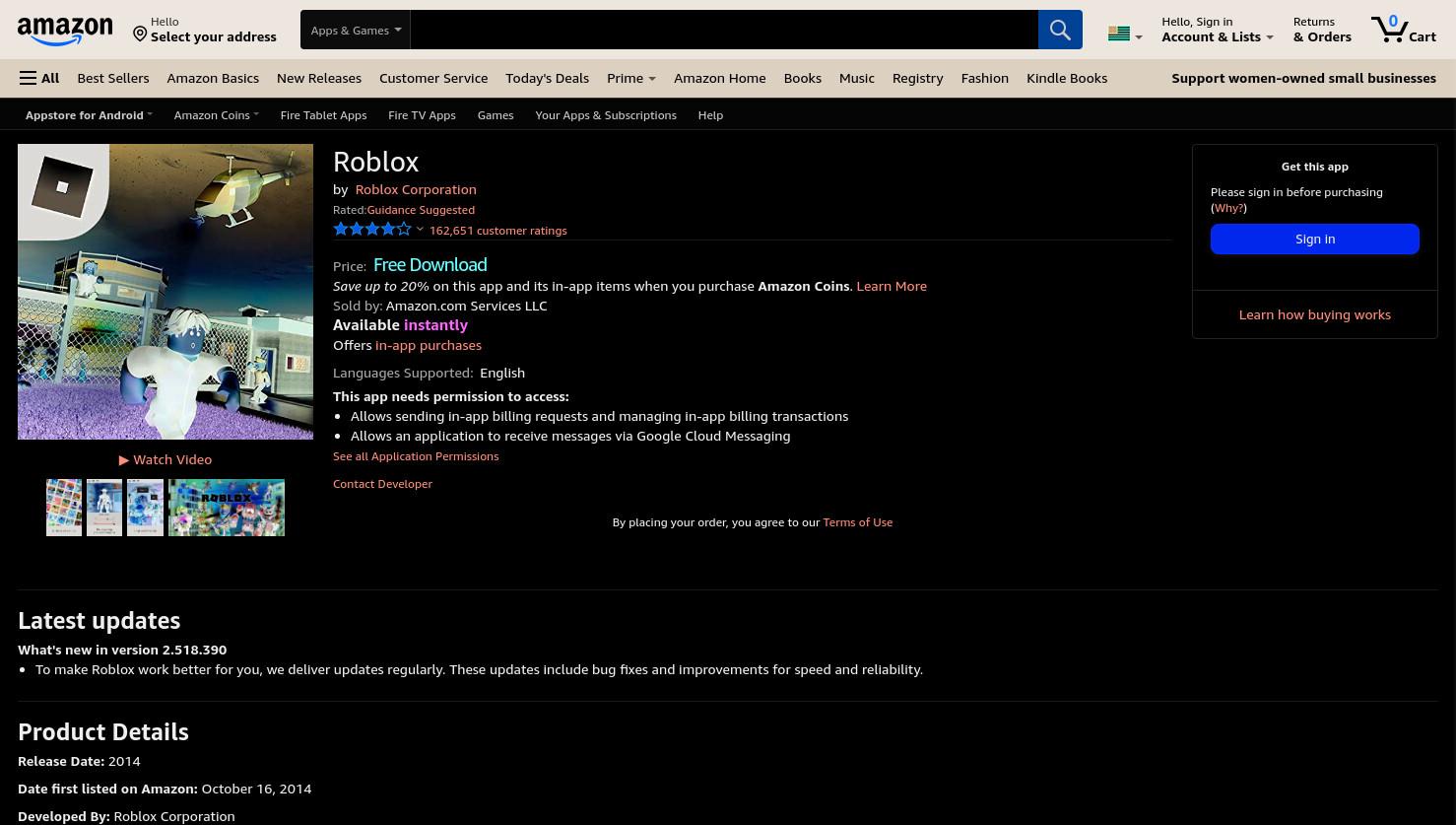
Task: Play the Watch Video link
Action: (x=165, y=459)
